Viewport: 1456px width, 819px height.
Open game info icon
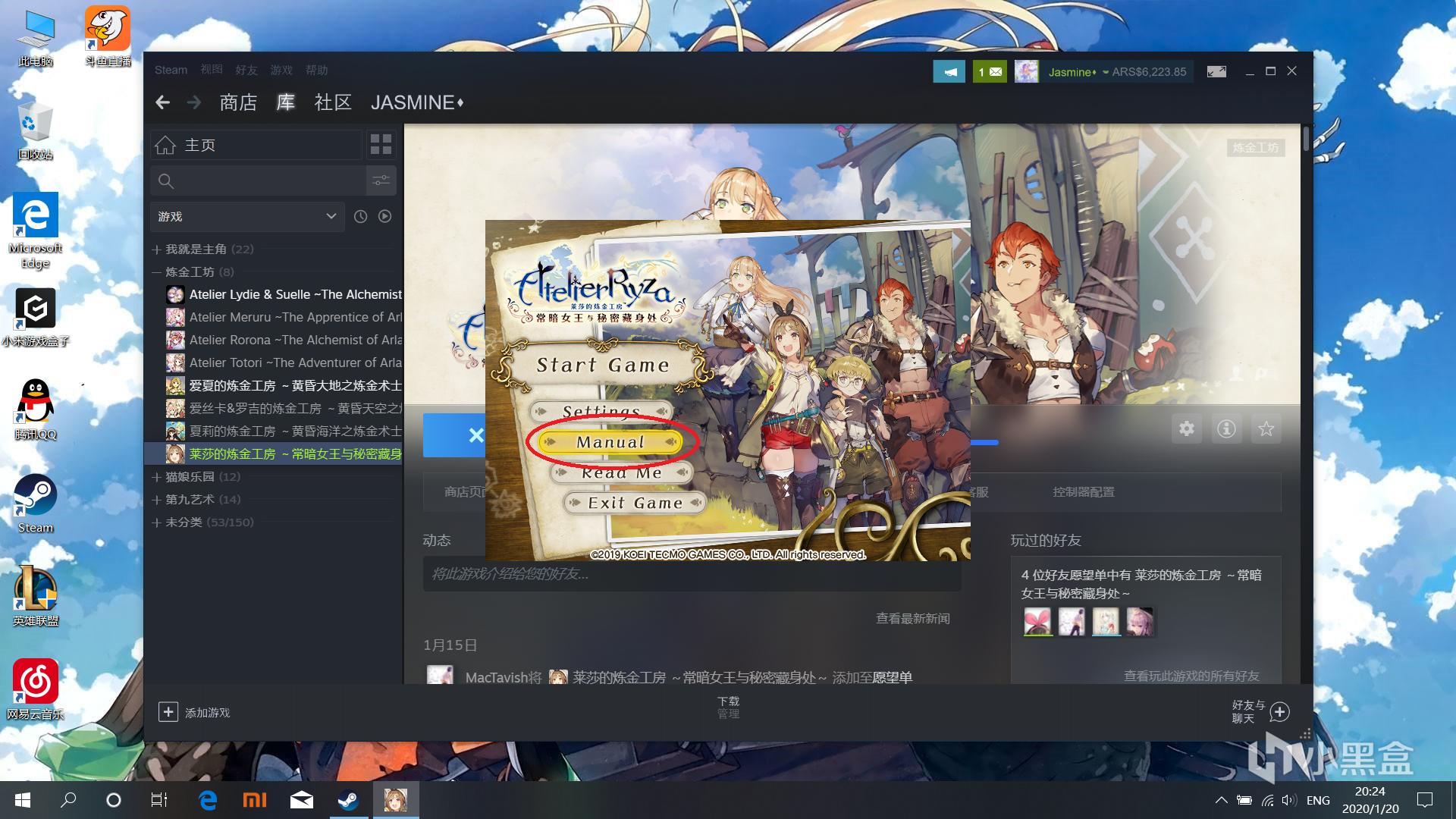click(x=1226, y=429)
